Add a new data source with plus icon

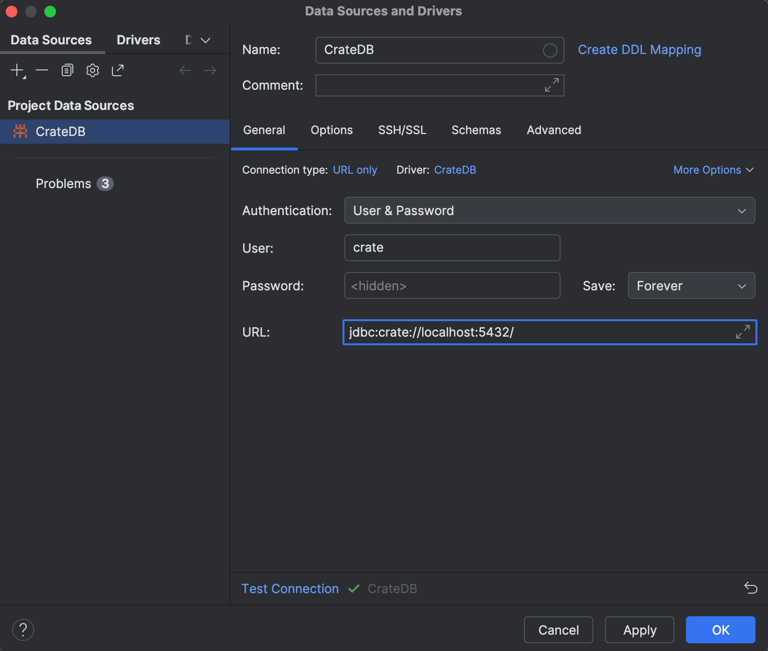pyautogui.click(x=17, y=71)
